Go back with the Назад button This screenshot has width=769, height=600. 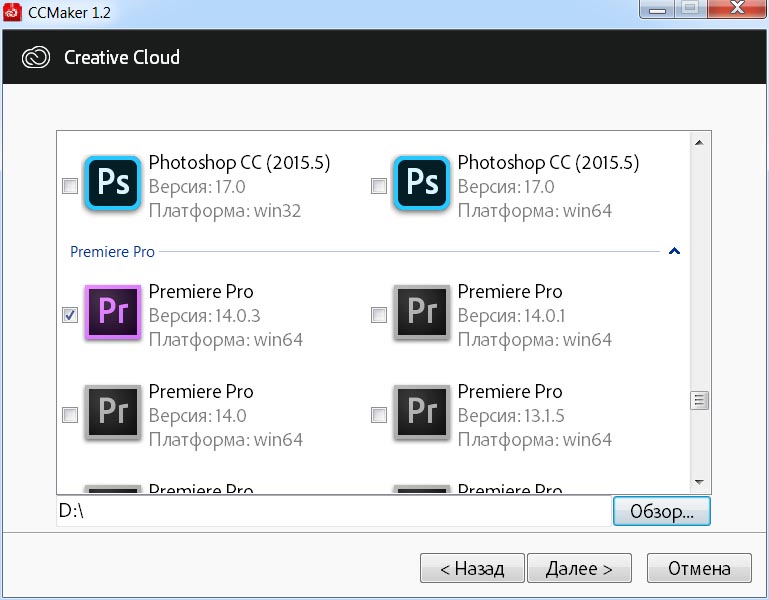pyautogui.click(x=471, y=569)
